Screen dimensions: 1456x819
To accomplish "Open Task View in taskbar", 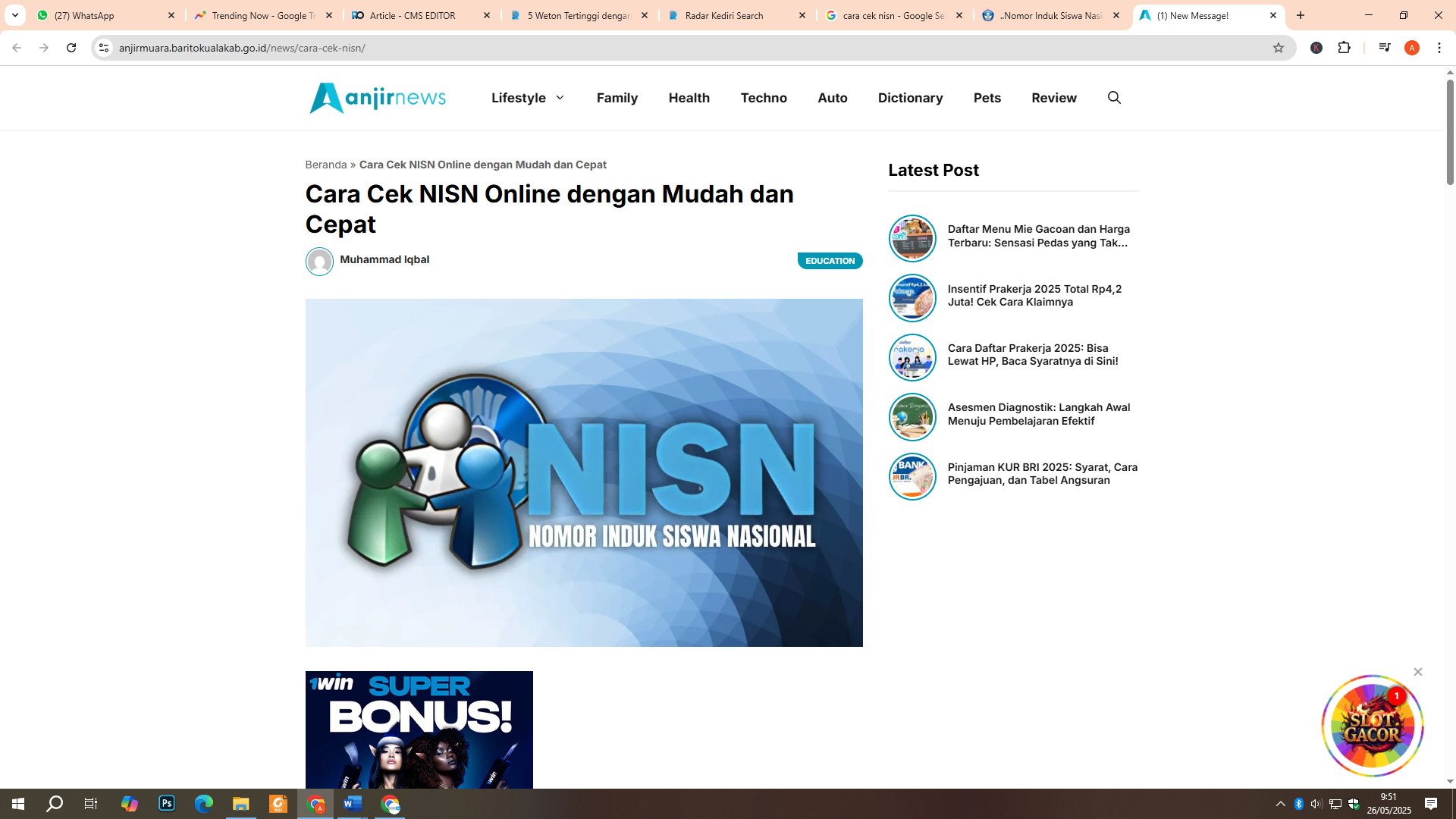I will 91,804.
